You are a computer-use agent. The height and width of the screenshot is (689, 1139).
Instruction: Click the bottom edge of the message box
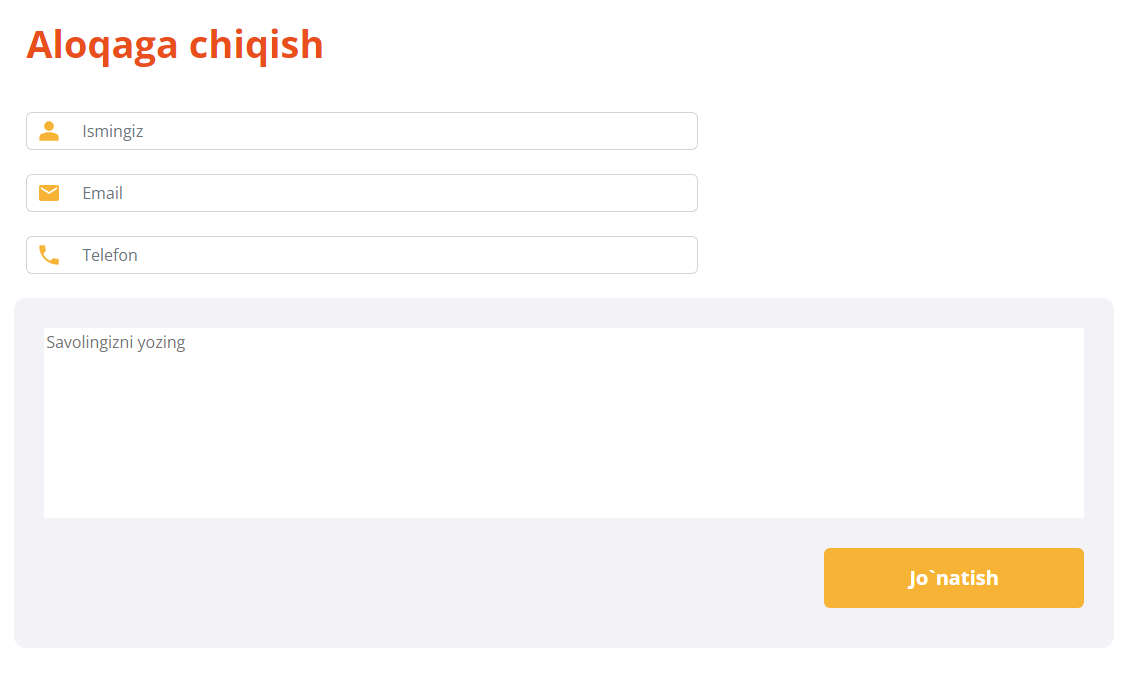(x=564, y=515)
